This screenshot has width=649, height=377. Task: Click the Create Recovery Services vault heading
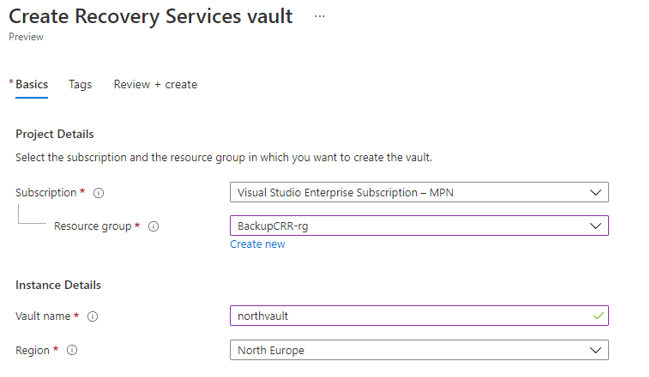tap(151, 17)
